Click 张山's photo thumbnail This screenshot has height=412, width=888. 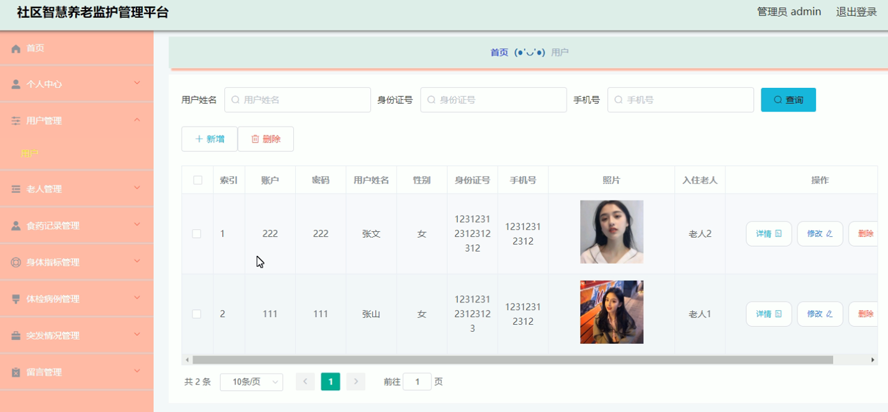(612, 312)
